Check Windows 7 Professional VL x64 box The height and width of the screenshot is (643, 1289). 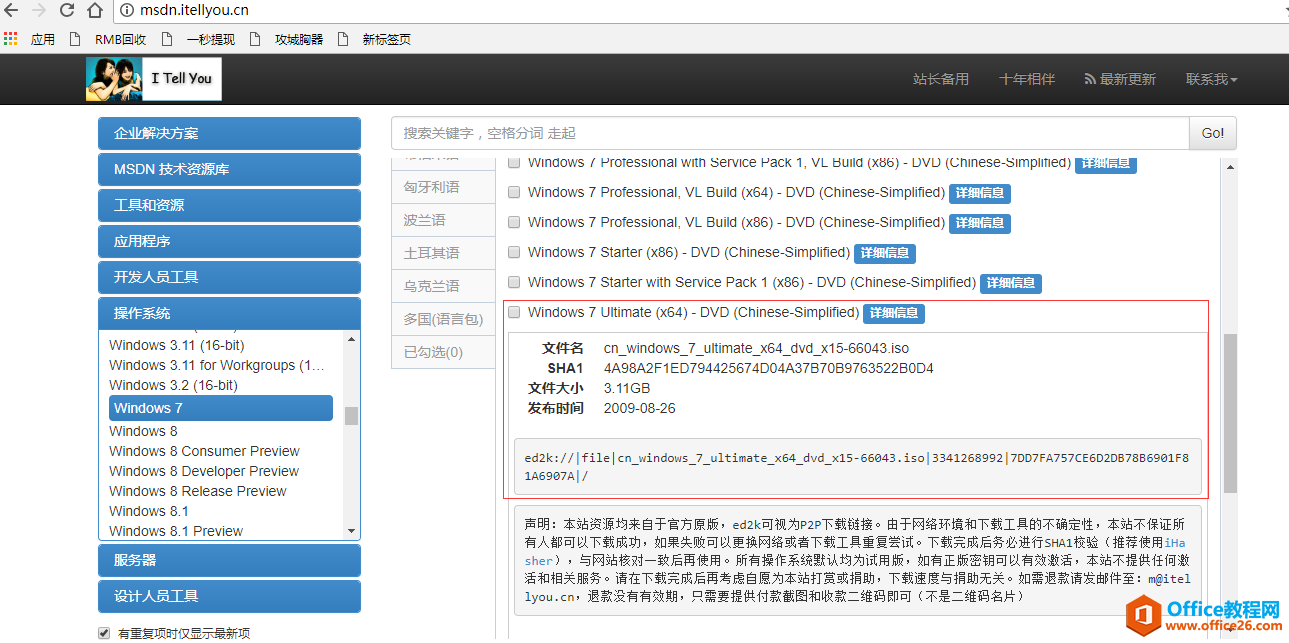coord(514,192)
